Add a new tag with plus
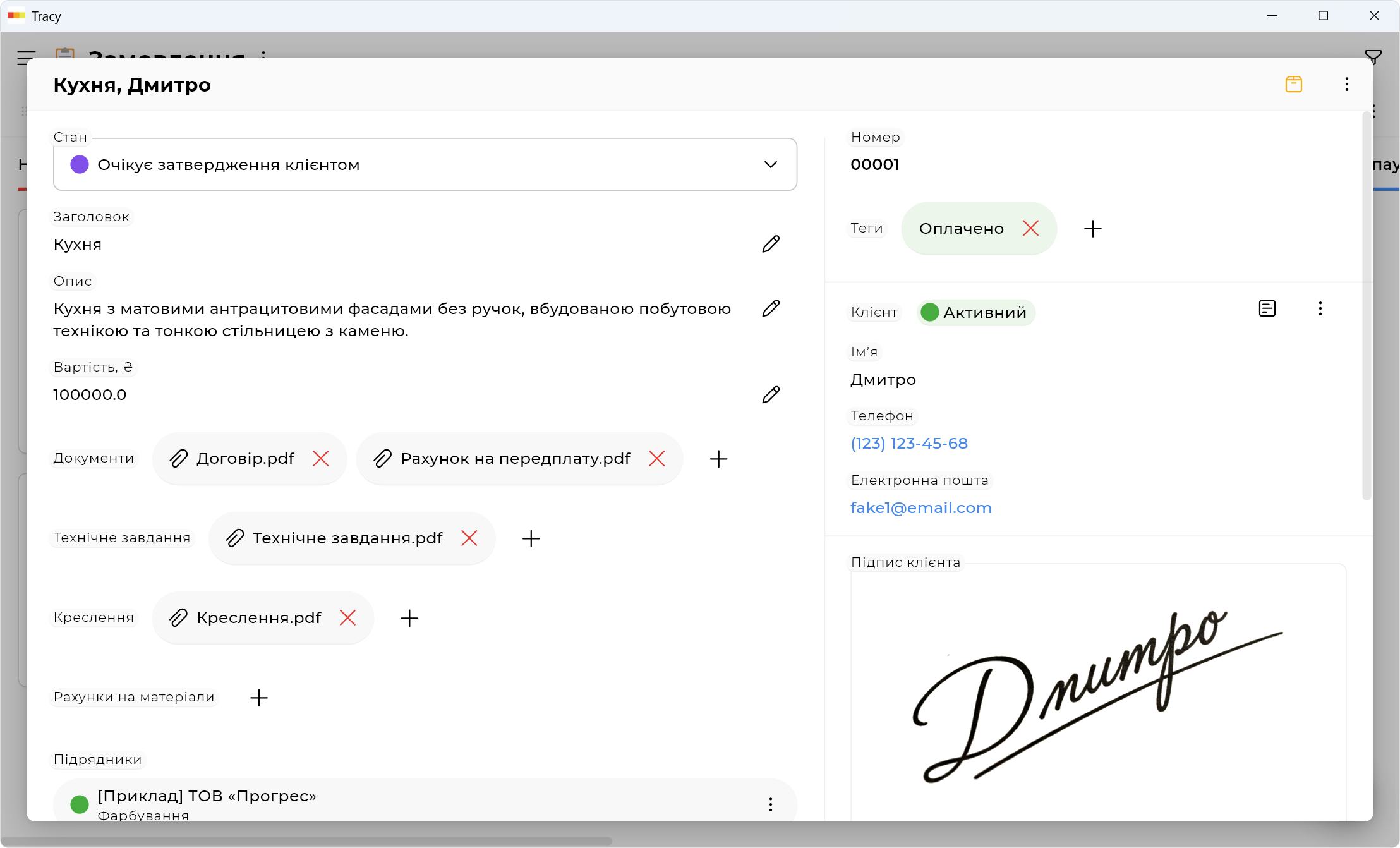The width and height of the screenshot is (1400, 848). [1092, 229]
